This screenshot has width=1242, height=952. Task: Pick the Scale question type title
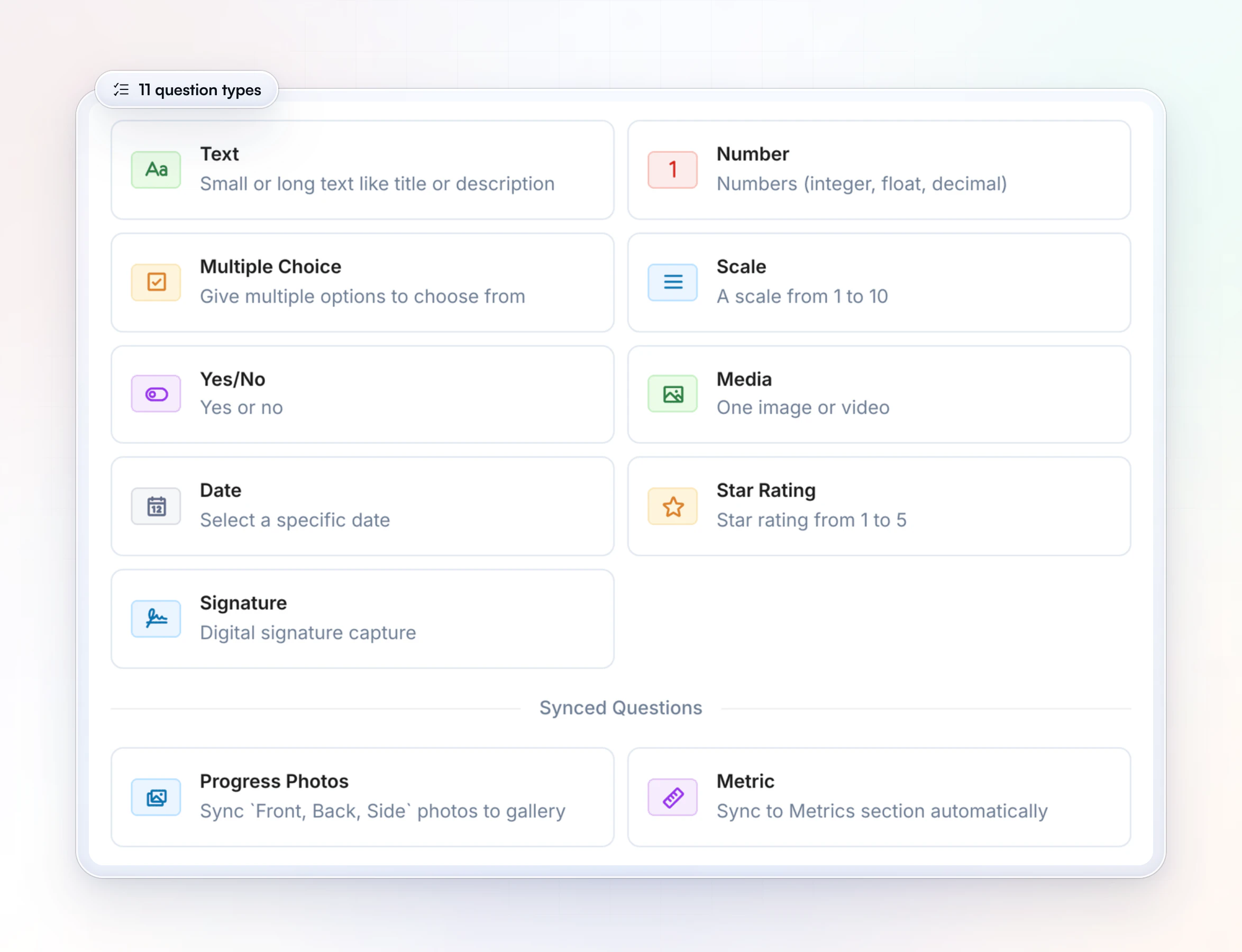tap(741, 267)
